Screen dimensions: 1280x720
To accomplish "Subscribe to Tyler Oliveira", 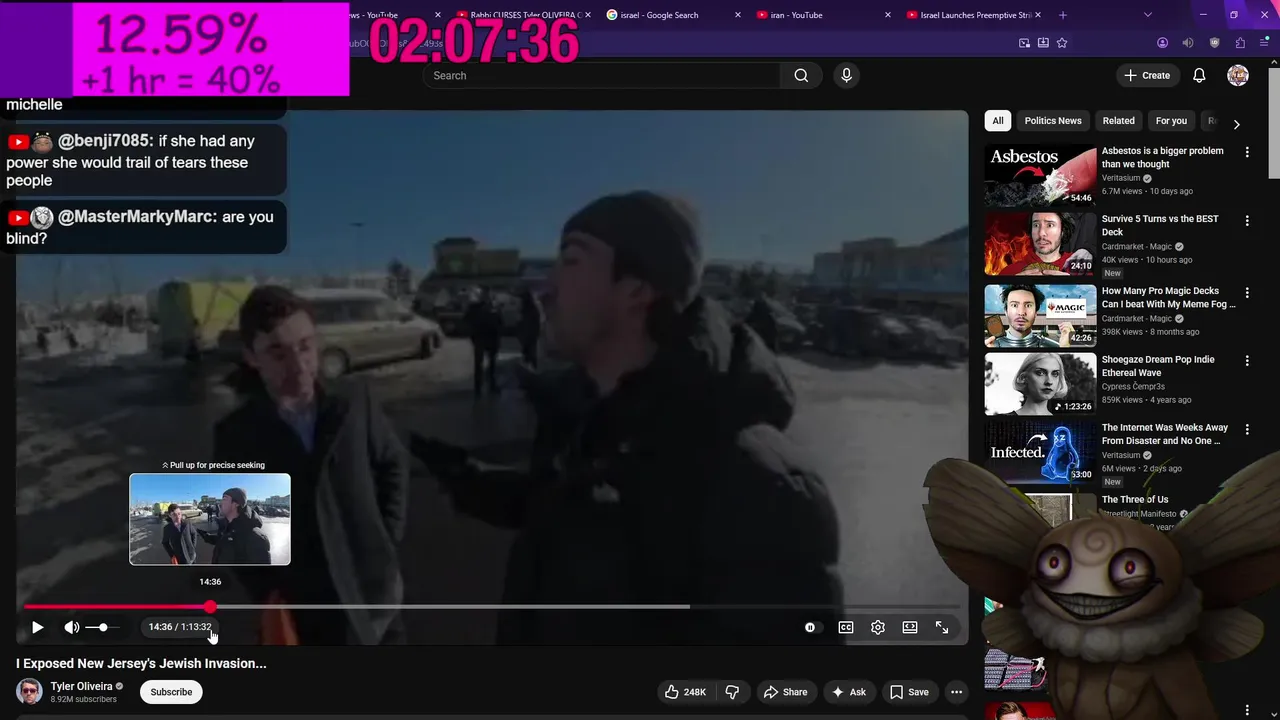I will tap(171, 692).
